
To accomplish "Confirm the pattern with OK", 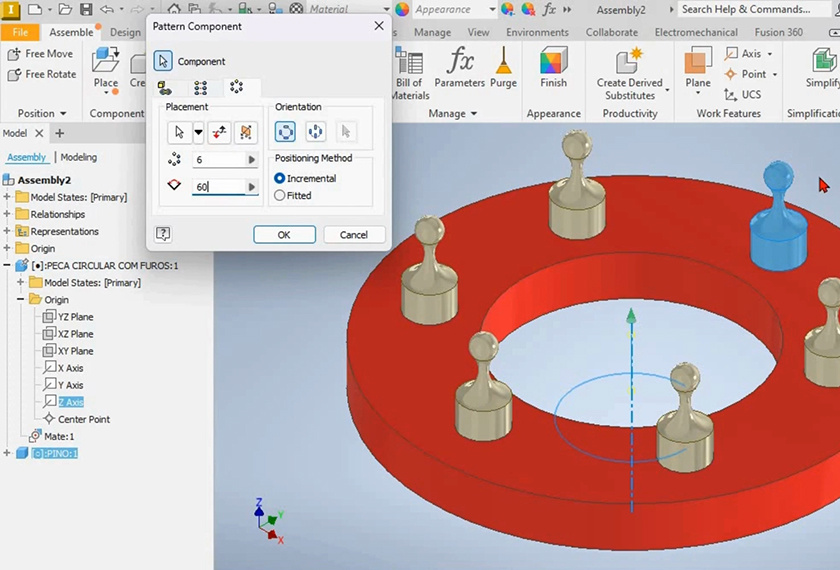I will [284, 234].
